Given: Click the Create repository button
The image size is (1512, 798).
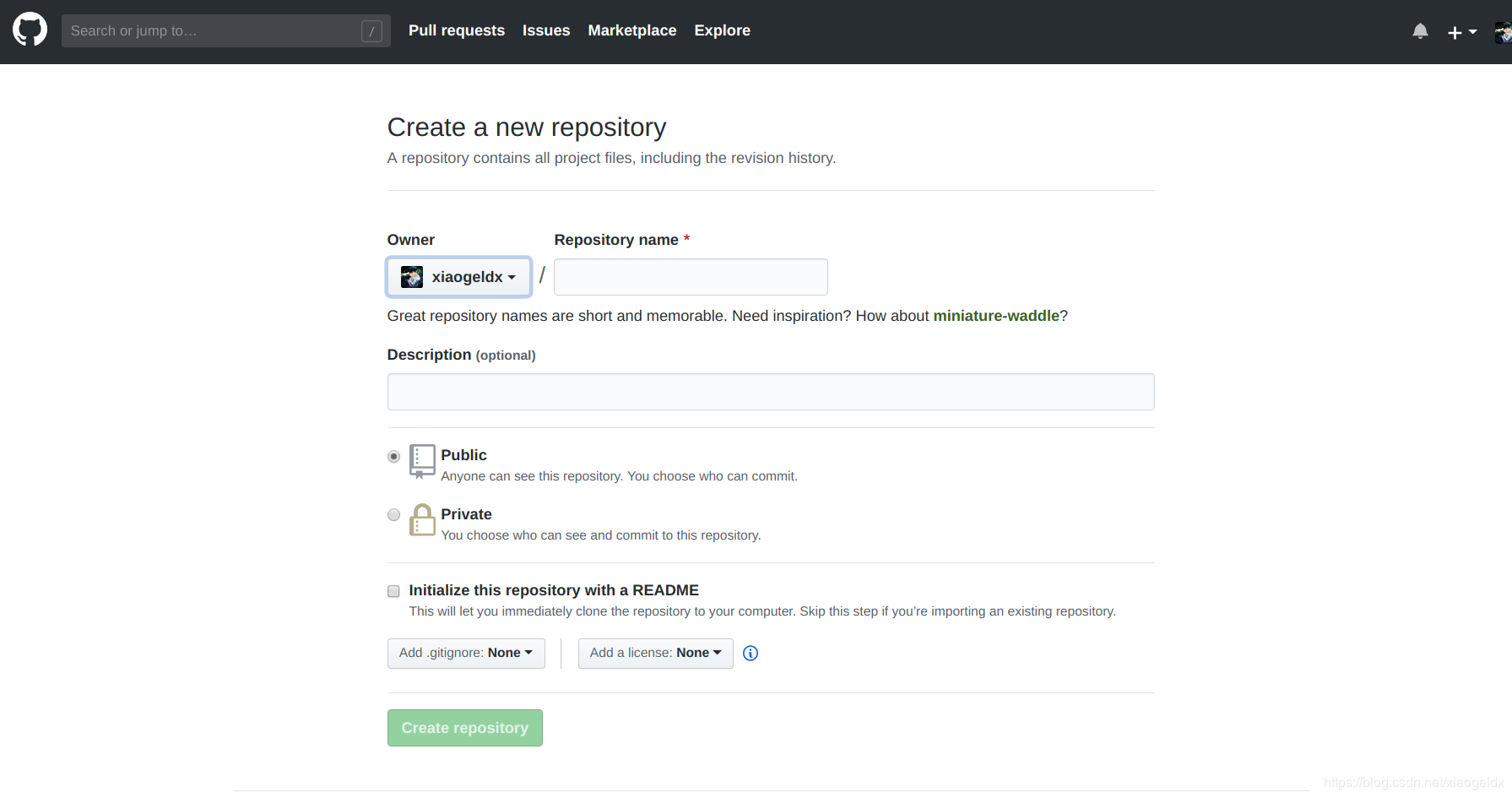Looking at the screenshot, I should (465, 728).
